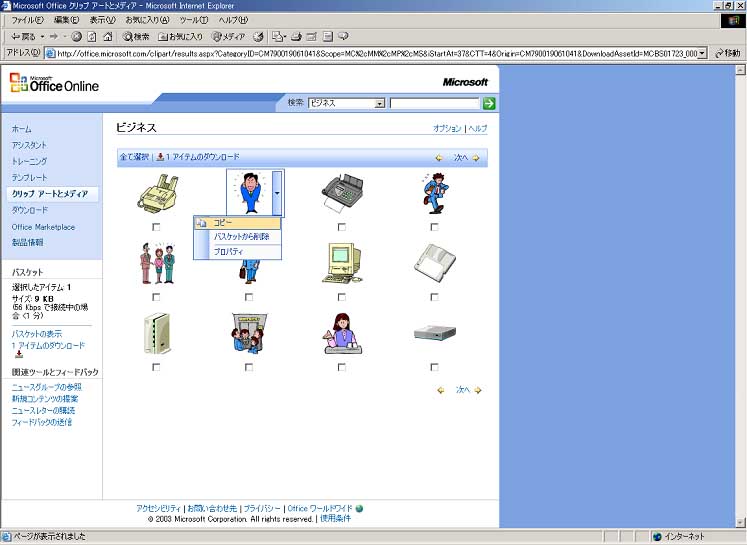The height and width of the screenshot is (545, 747).
Task: Open the ビジネス search category dropdown
Action: (x=379, y=103)
